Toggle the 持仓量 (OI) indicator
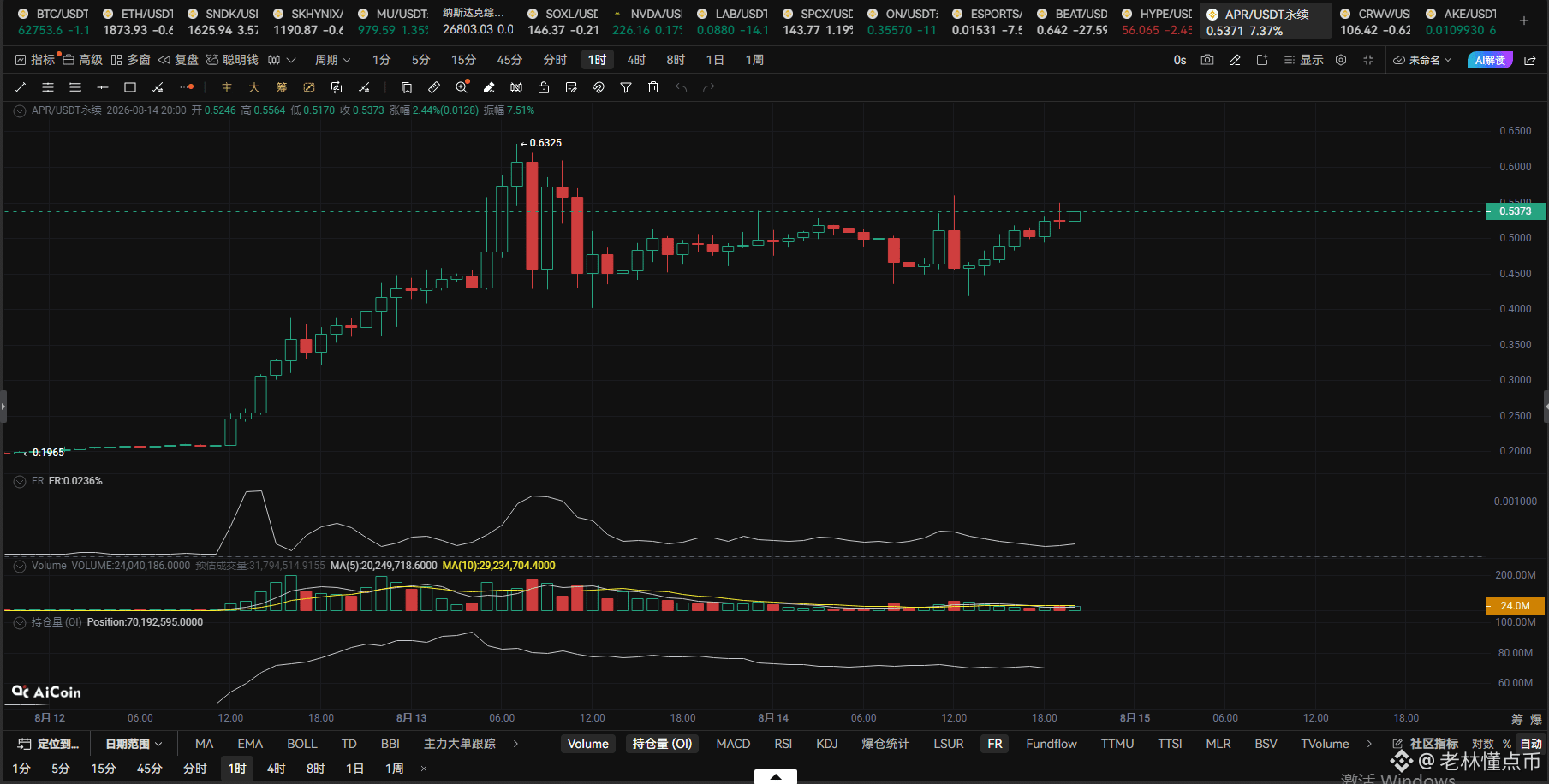This screenshot has height=784, width=1549. click(x=662, y=744)
